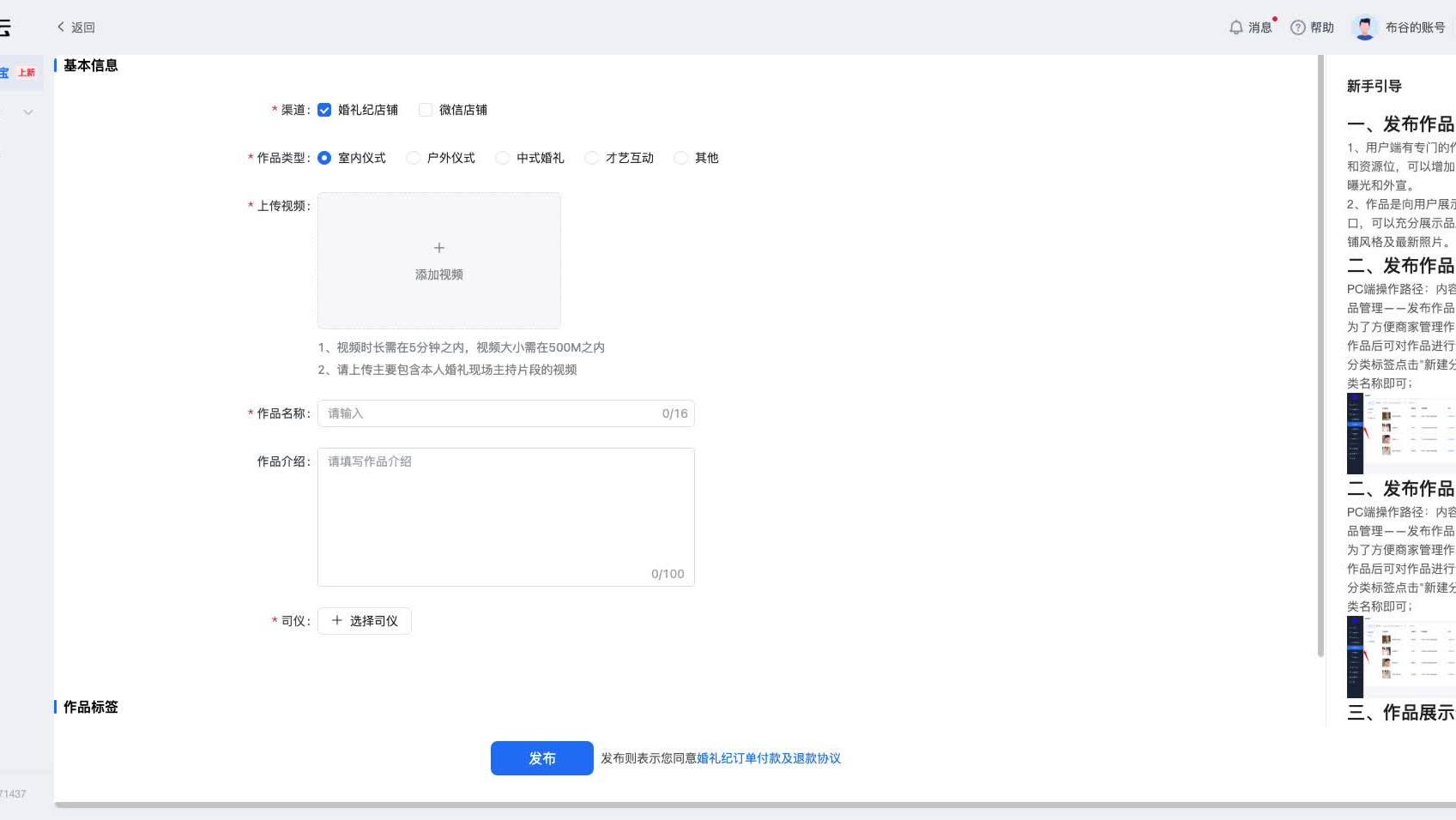Enable the 微信店铺 checkbox

426,109
